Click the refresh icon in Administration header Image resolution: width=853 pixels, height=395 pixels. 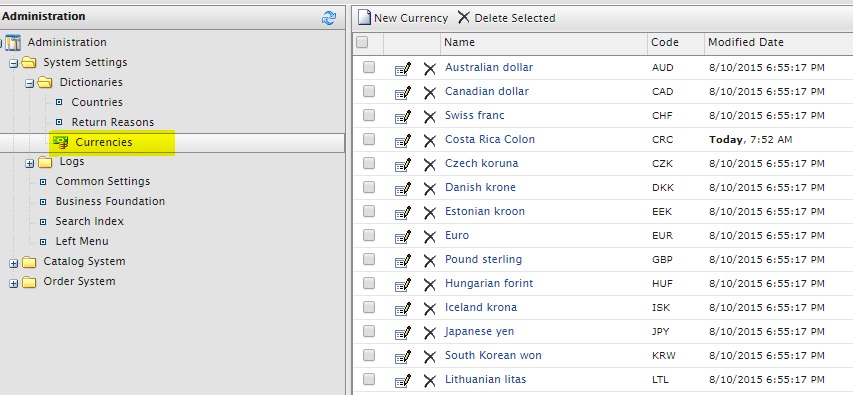pyautogui.click(x=329, y=18)
